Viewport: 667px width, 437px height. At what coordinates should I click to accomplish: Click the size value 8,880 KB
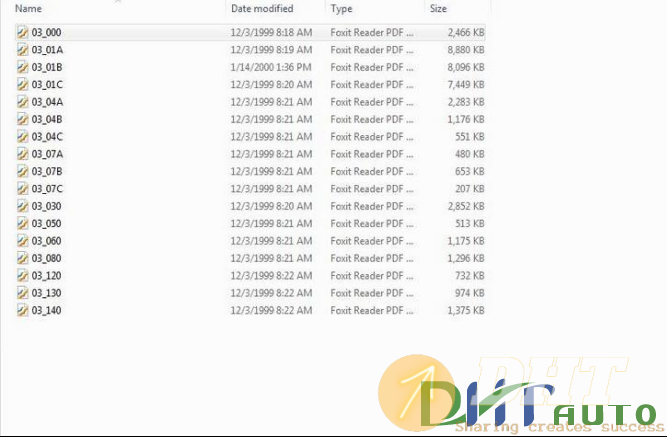[x=466, y=50]
